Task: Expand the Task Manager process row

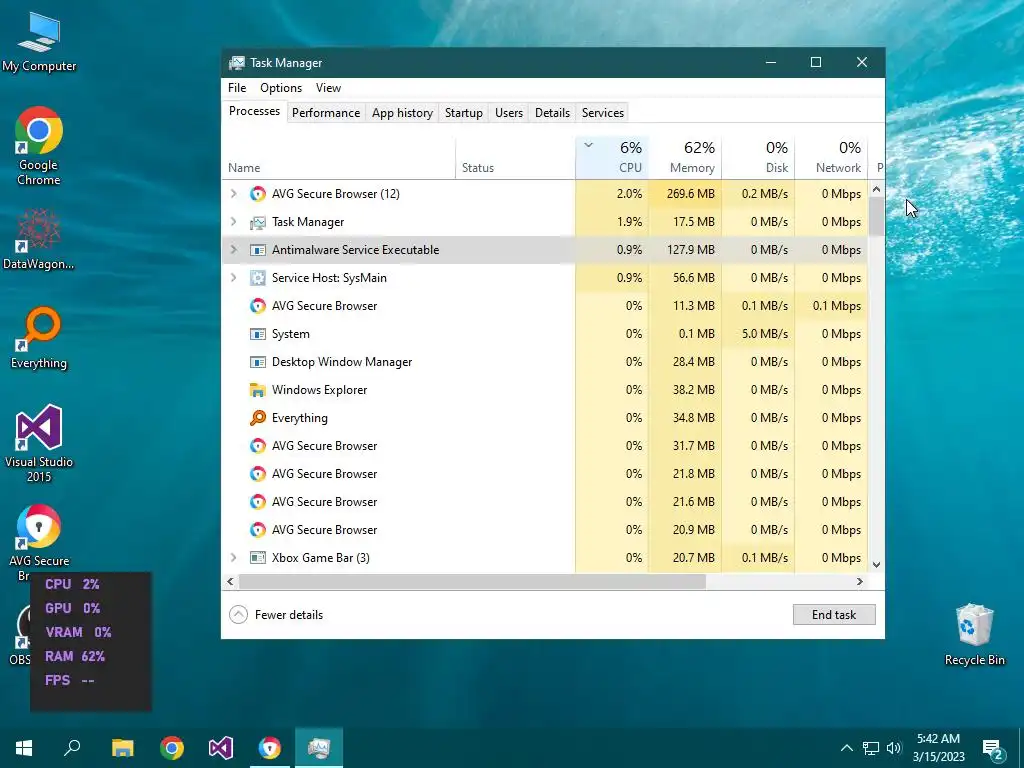Action: (x=234, y=221)
